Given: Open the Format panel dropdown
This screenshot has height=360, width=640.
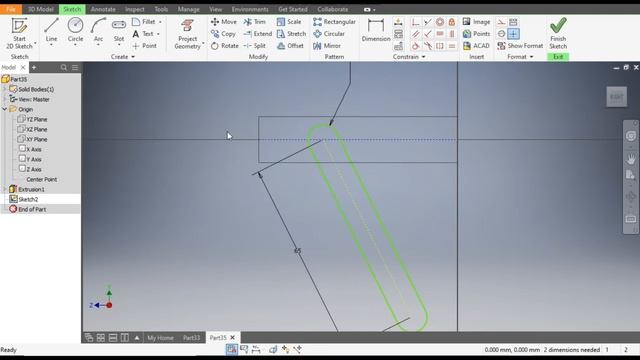Looking at the screenshot, I should 520,57.
